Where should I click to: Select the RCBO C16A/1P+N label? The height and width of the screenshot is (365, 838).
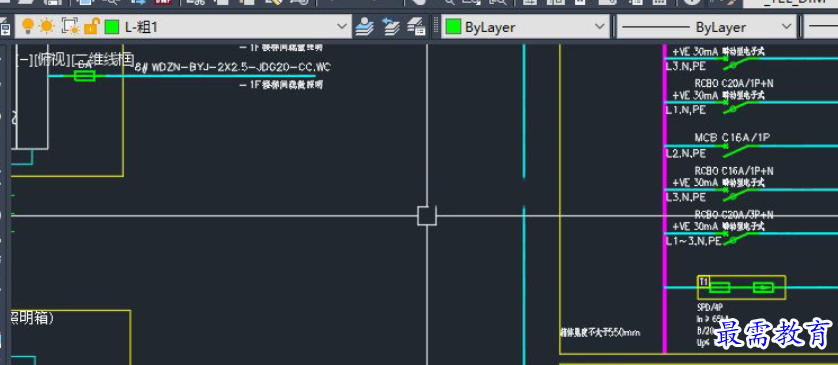734,171
